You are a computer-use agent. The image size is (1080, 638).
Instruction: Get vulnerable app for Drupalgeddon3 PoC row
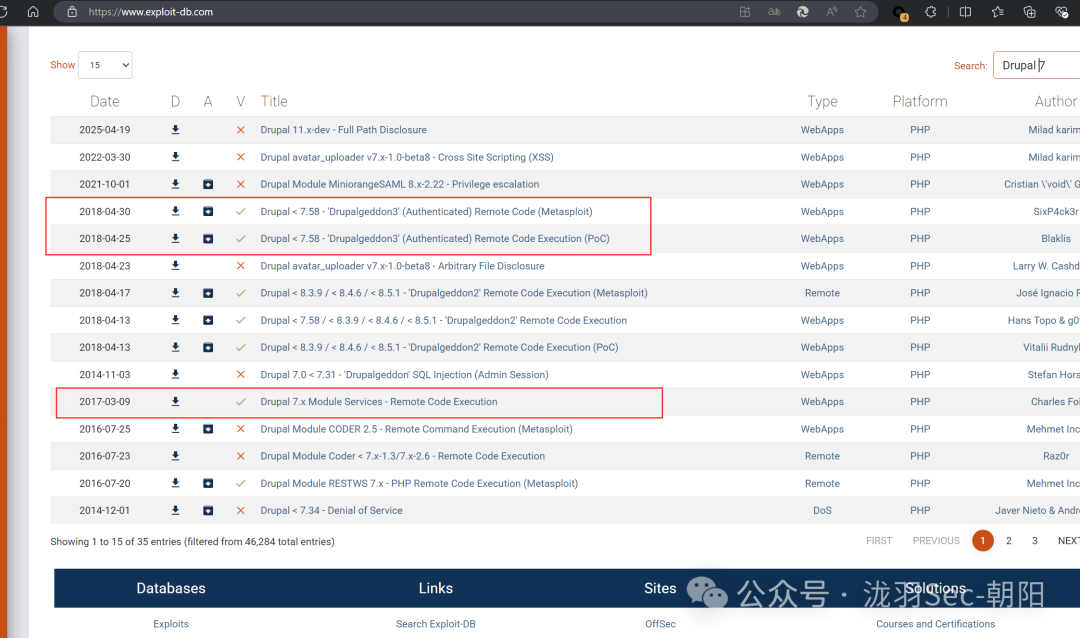208,238
